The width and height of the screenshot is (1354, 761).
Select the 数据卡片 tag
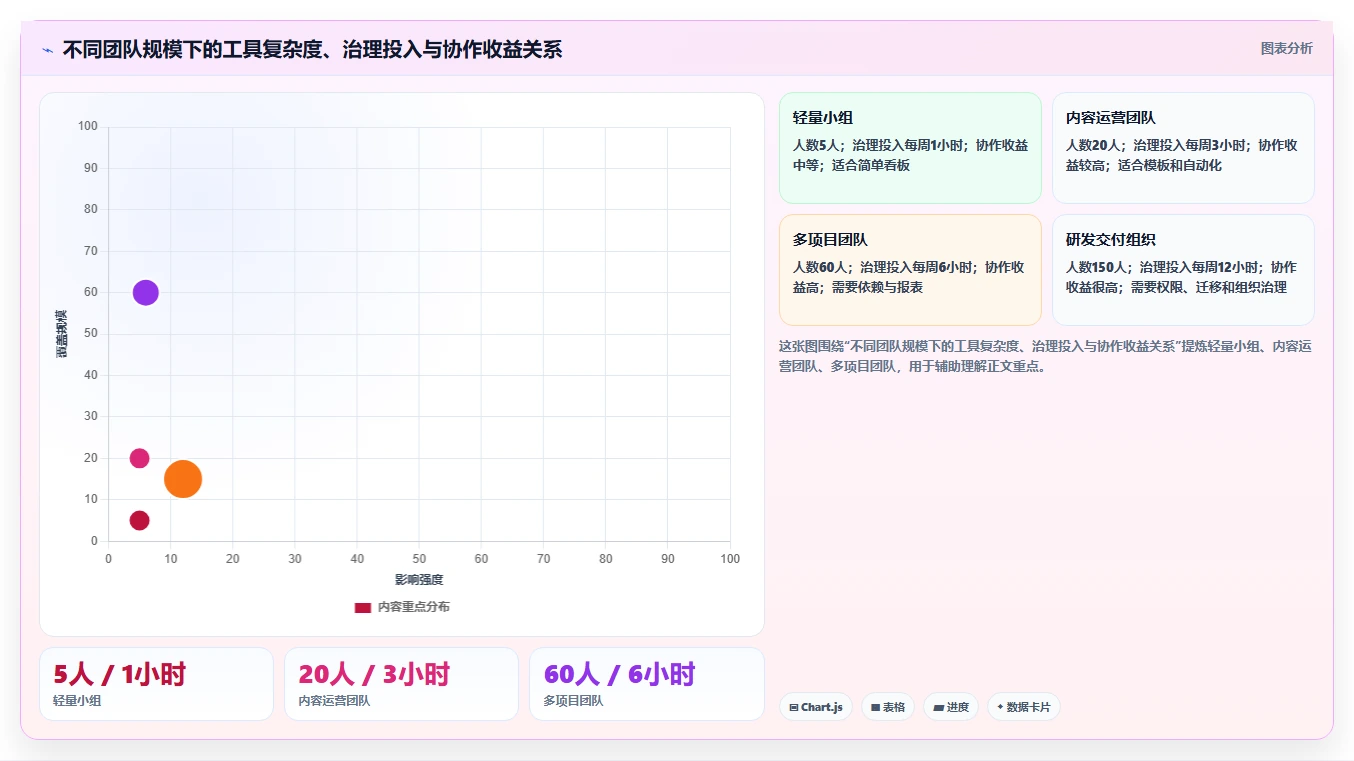click(1023, 707)
